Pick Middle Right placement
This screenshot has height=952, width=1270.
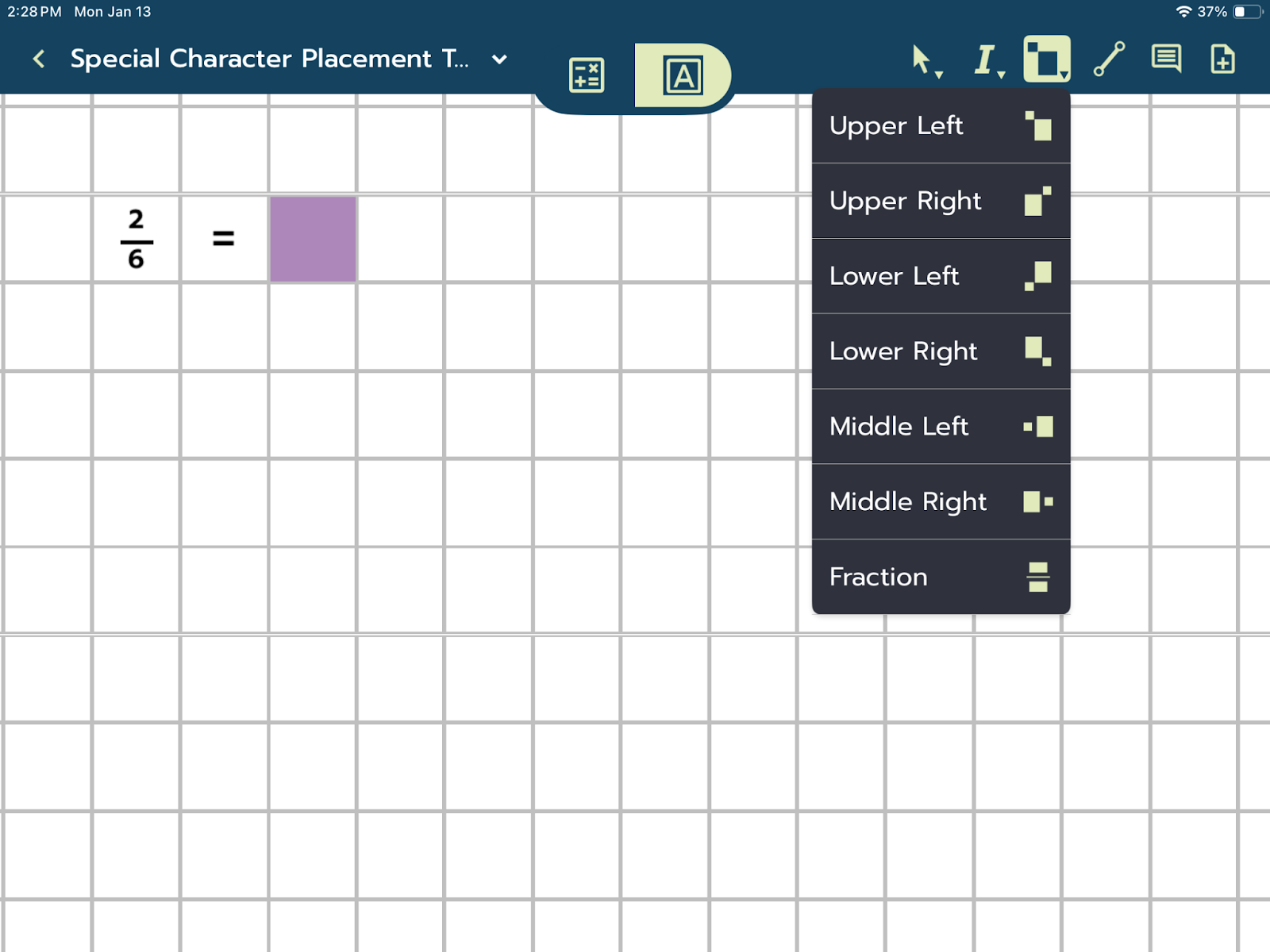941,501
